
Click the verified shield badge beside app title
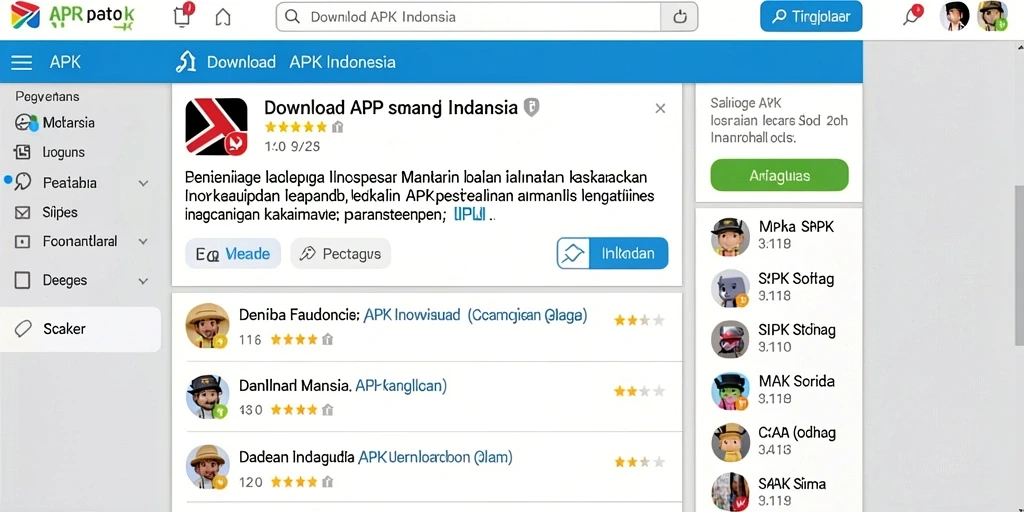click(532, 108)
